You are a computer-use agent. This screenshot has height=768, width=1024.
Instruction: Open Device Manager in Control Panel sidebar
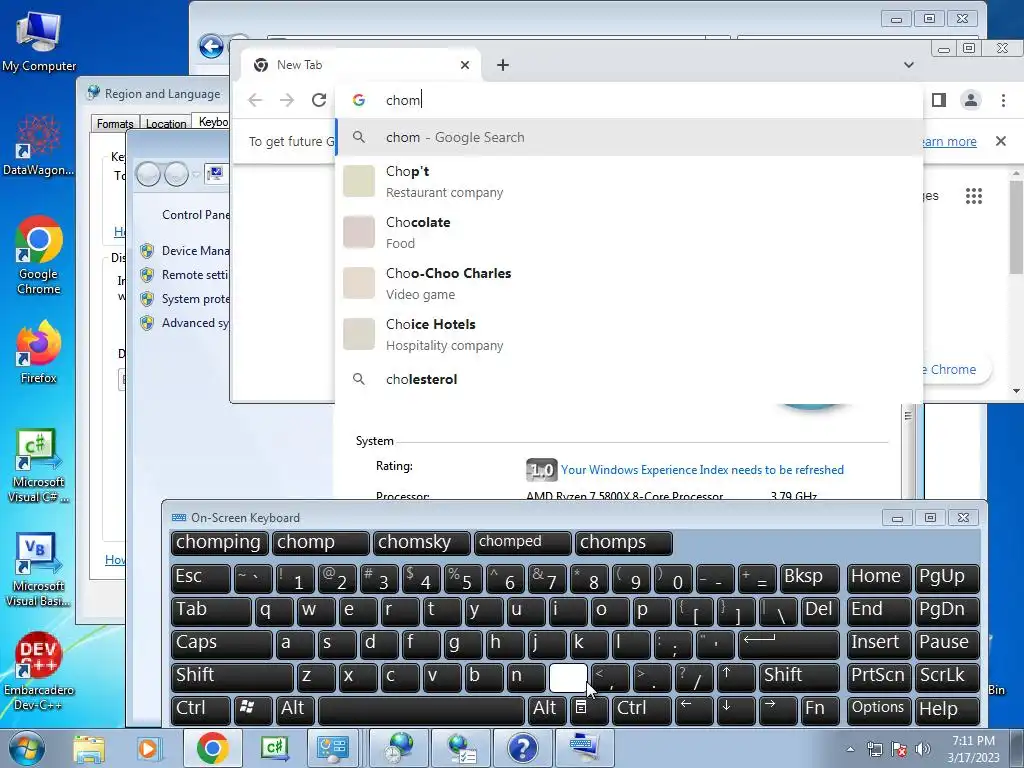click(x=195, y=251)
